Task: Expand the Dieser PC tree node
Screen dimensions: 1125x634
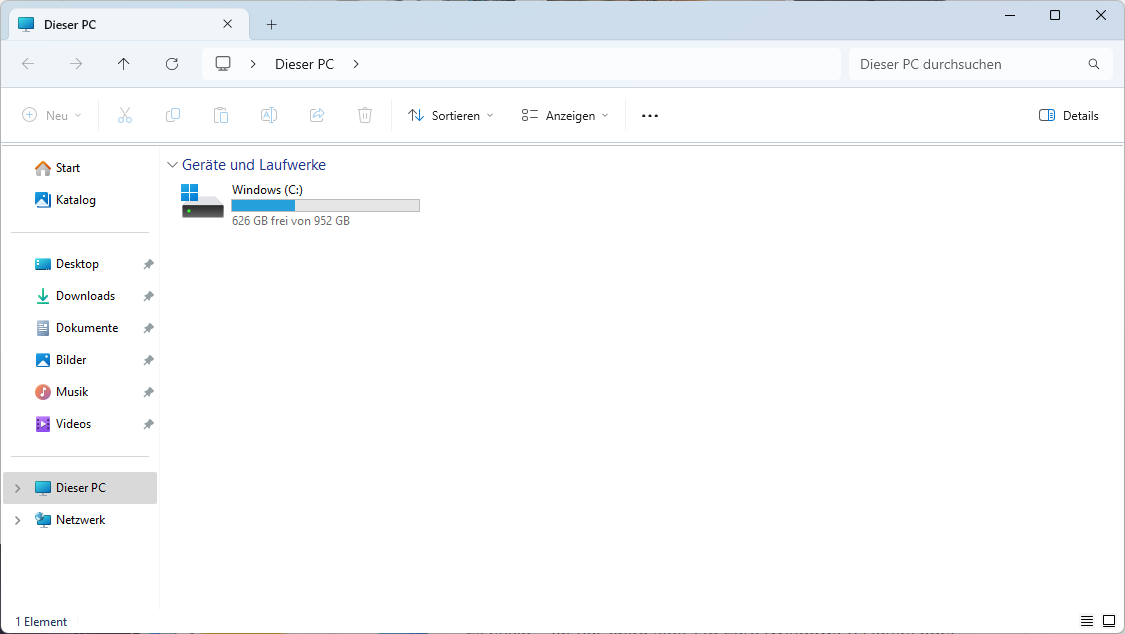Action: point(17,488)
